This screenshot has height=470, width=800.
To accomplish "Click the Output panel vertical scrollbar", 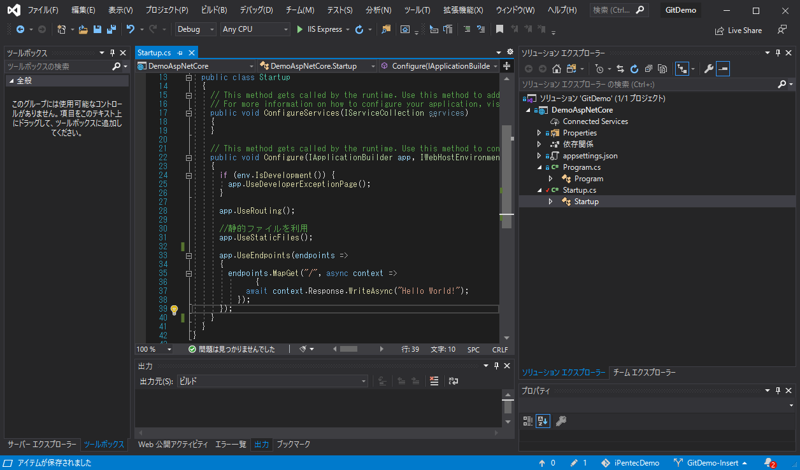I will [508, 408].
